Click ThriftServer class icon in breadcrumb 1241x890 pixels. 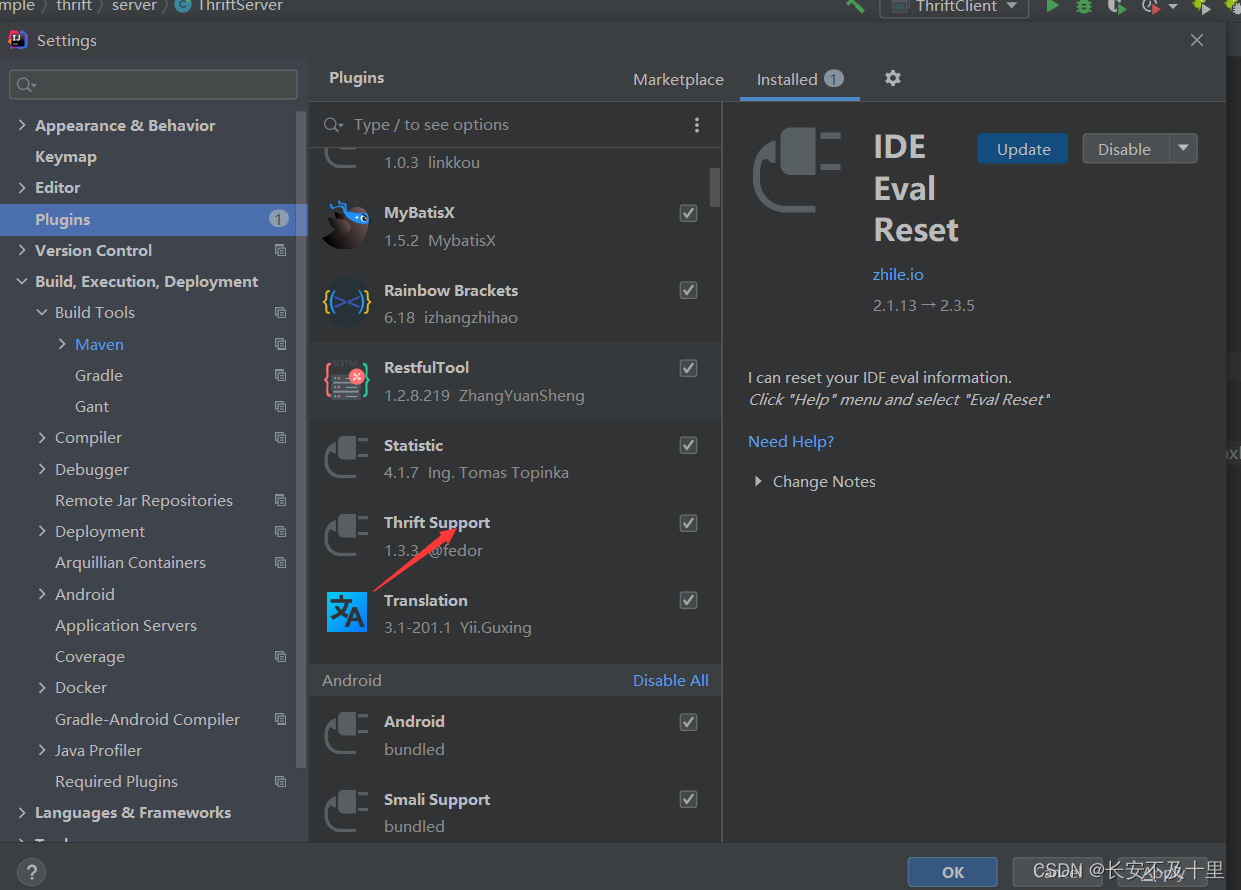point(183,6)
